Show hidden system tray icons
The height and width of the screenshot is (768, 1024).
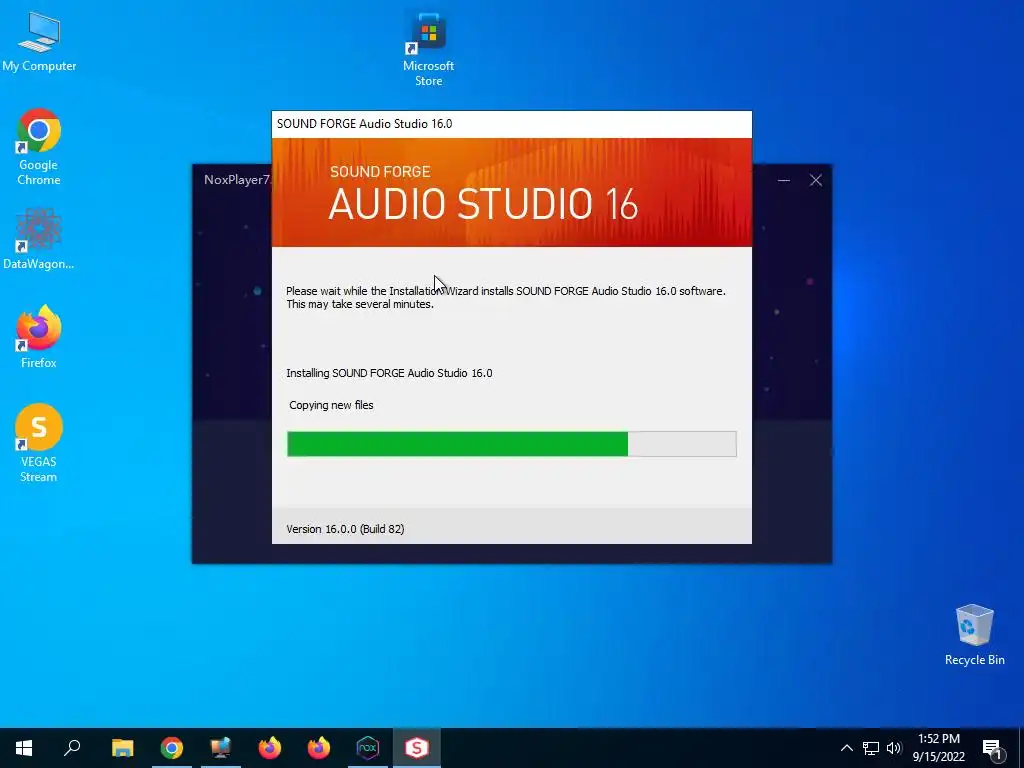(846, 748)
